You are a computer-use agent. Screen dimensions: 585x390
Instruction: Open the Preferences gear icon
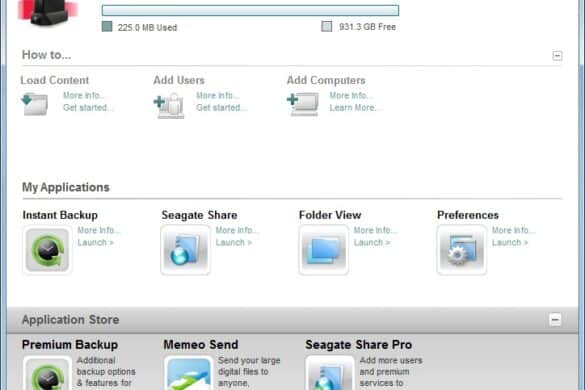pos(462,250)
